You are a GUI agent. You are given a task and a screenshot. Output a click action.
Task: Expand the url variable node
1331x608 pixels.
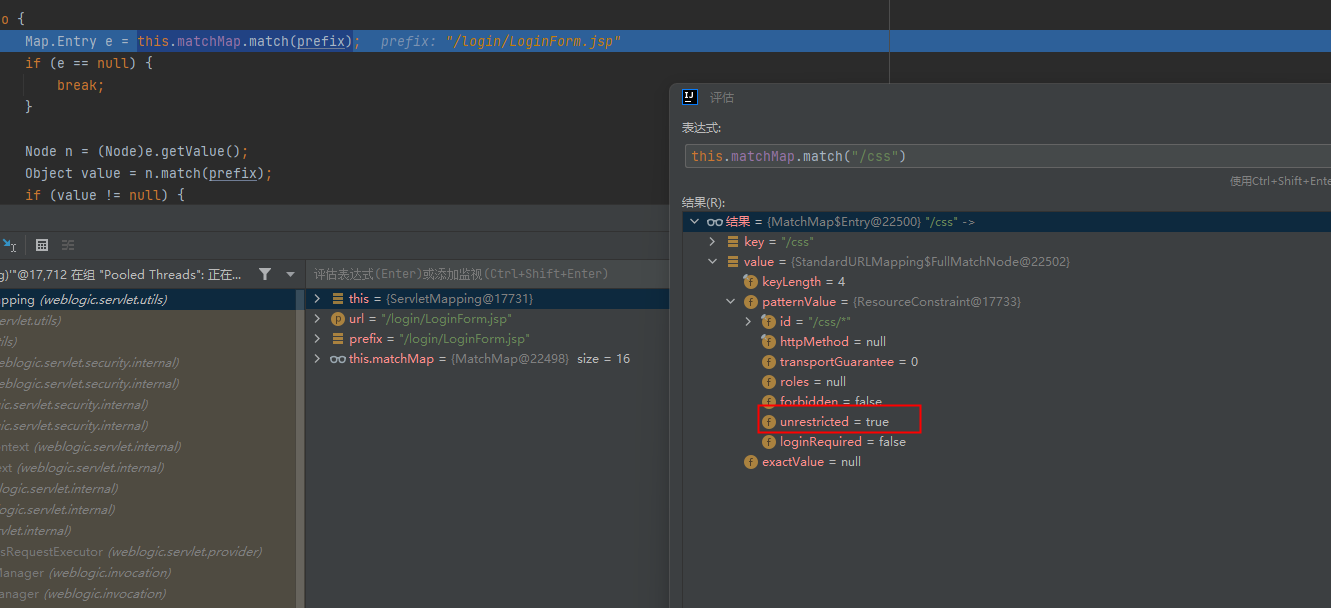[x=317, y=319]
